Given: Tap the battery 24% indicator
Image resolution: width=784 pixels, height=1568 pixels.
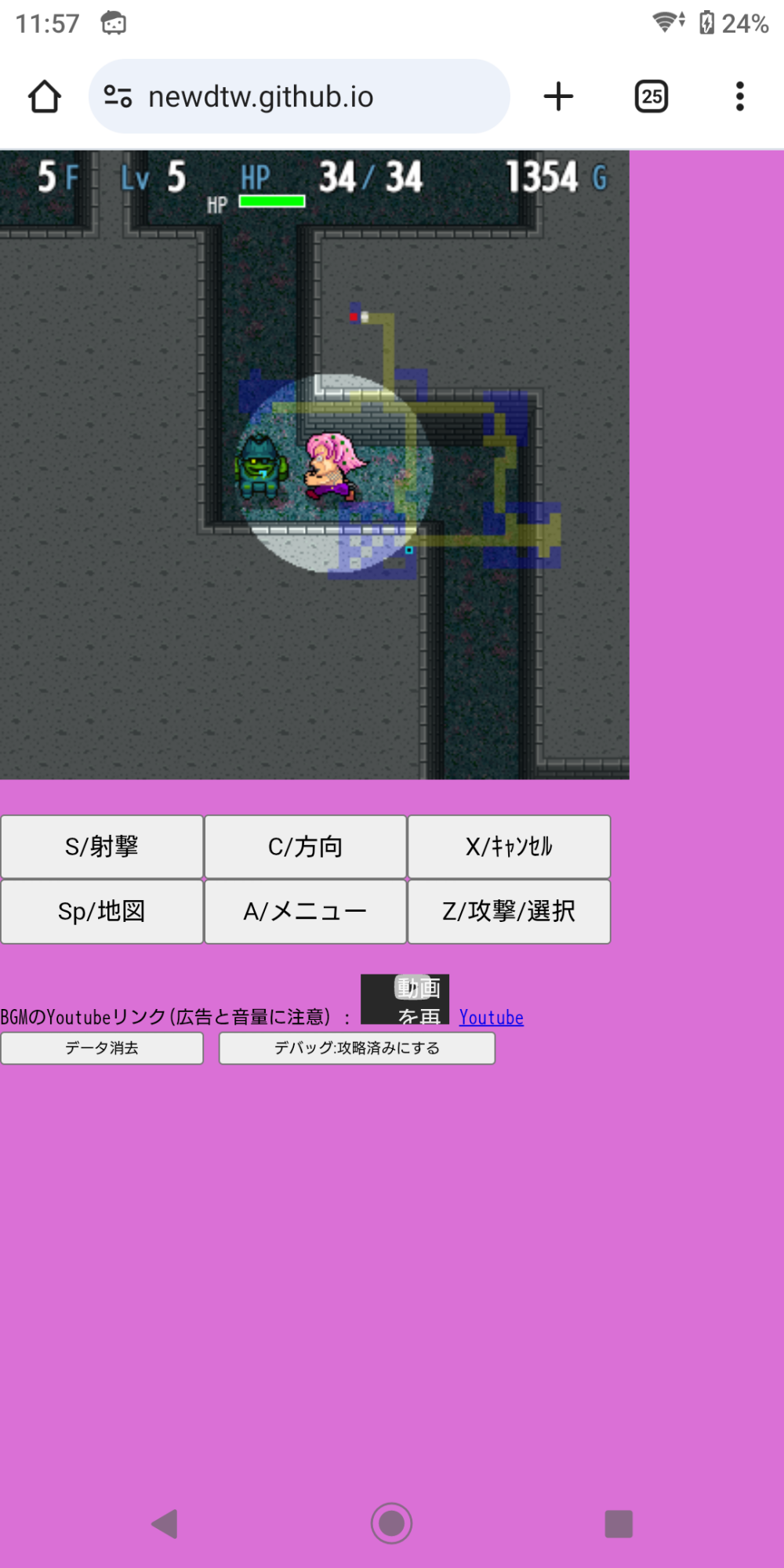Looking at the screenshot, I should 734,24.
